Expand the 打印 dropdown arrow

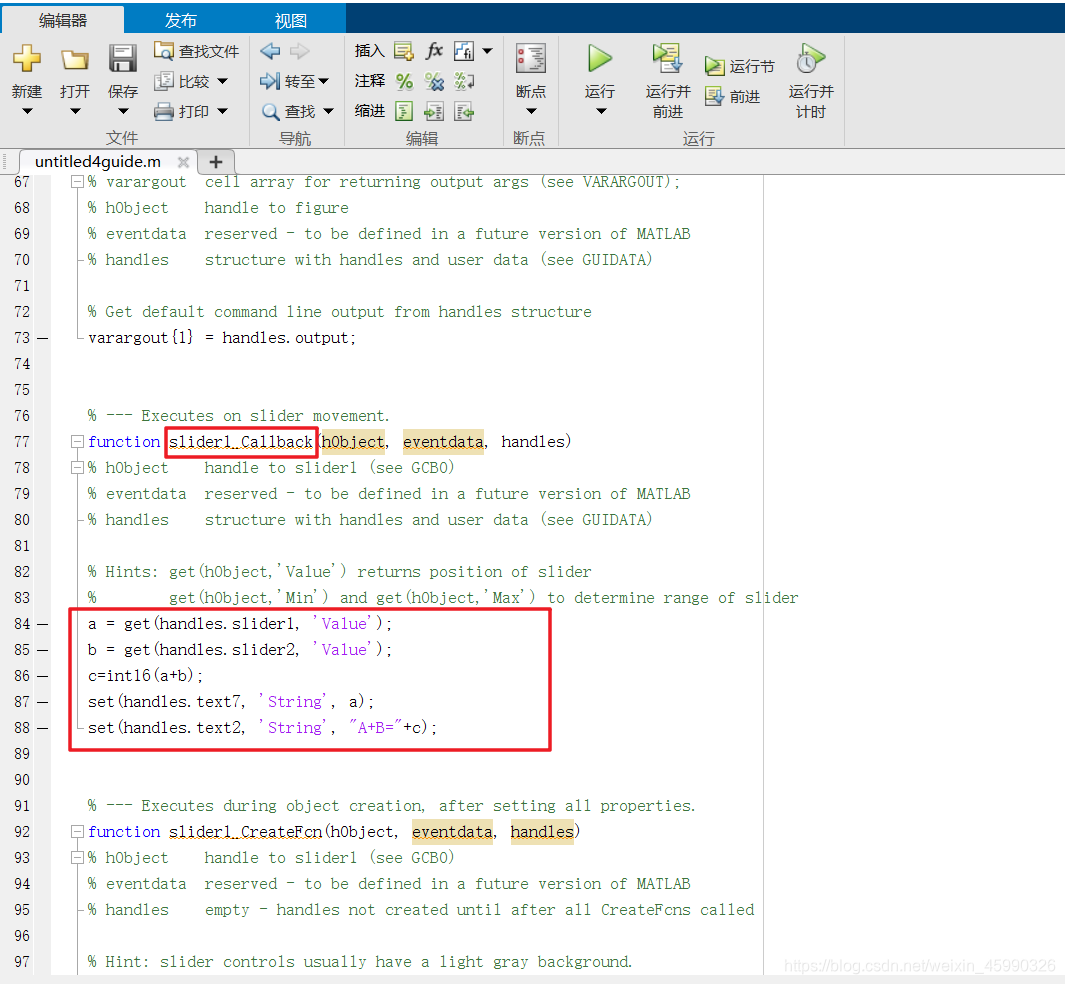coord(222,111)
